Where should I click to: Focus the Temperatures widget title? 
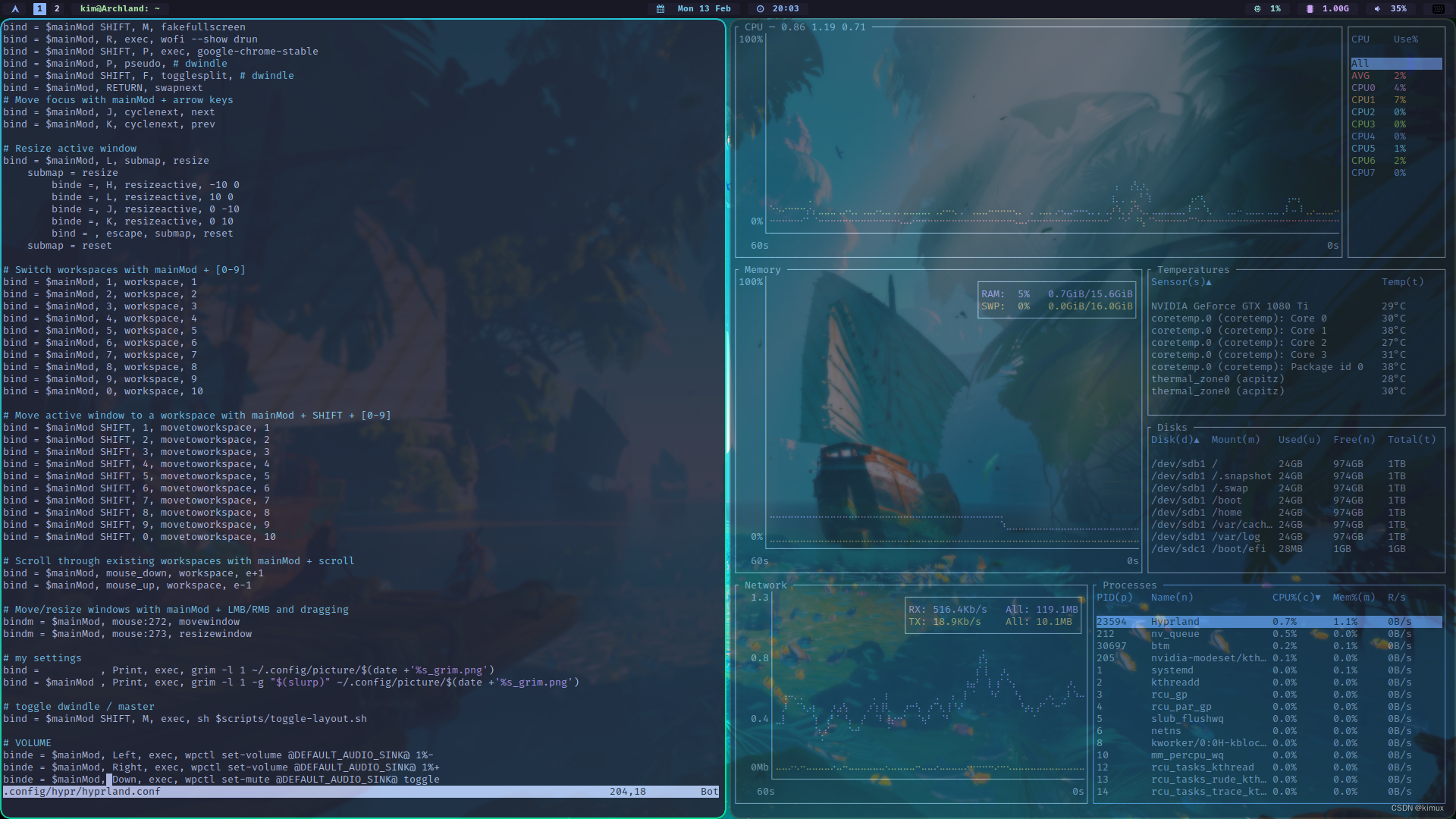(x=1193, y=270)
